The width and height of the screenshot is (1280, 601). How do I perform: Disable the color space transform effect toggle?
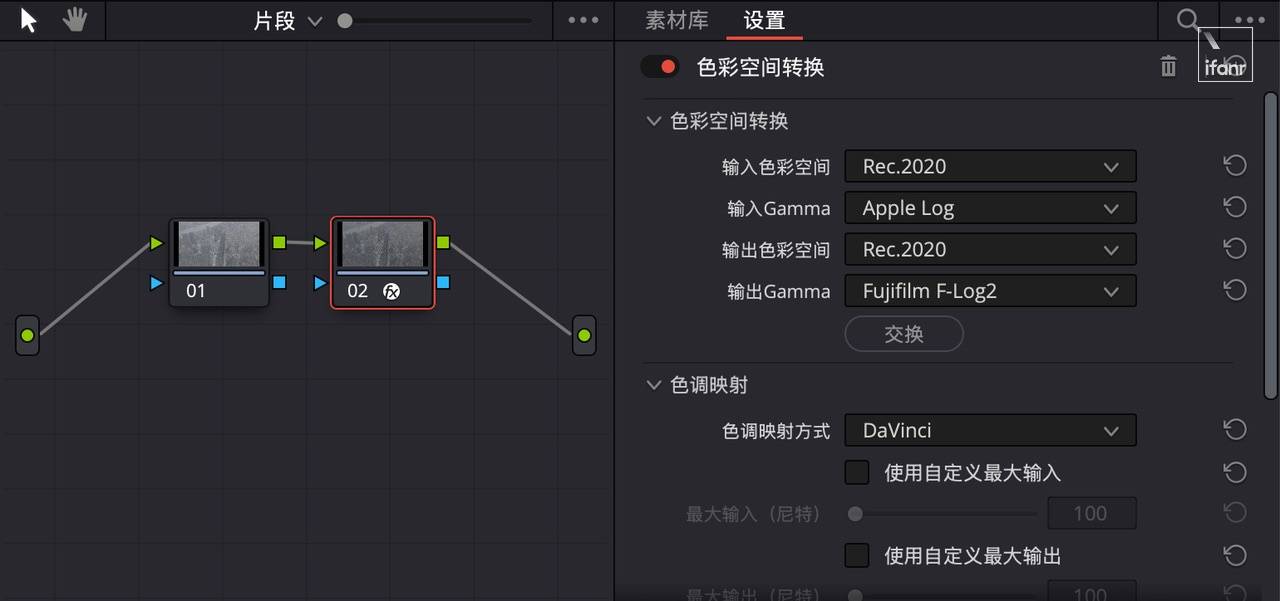click(x=660, y=67)
